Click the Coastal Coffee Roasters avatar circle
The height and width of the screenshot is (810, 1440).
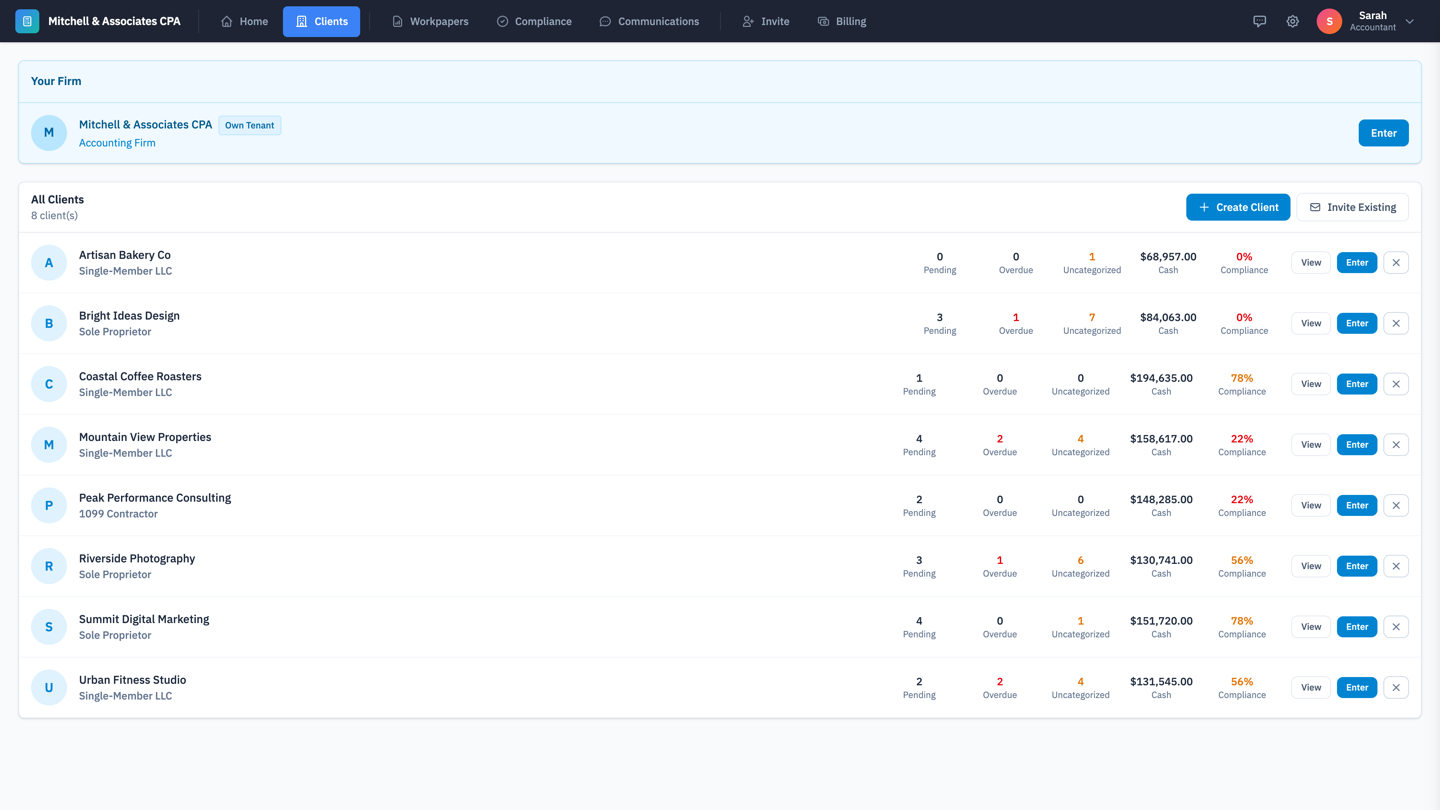tap(49, 383)
